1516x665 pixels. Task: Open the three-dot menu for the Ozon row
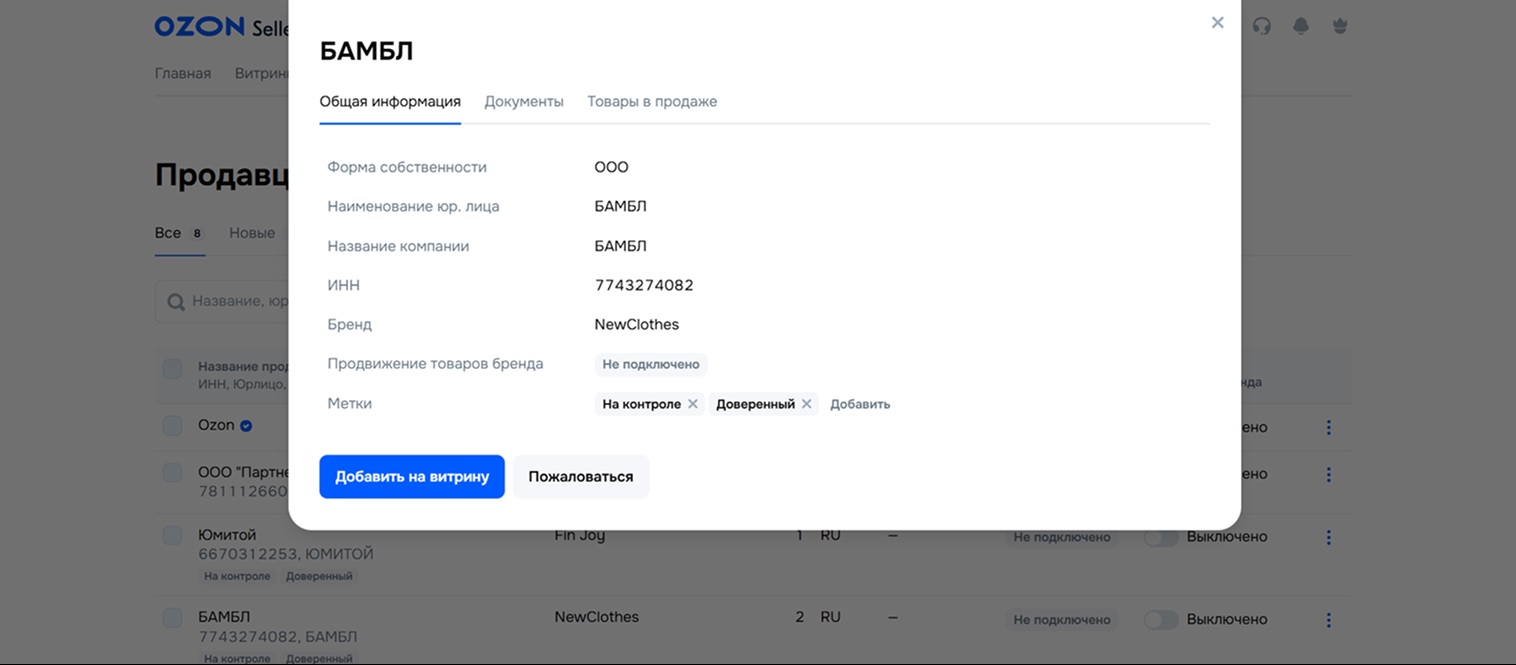1328,427
